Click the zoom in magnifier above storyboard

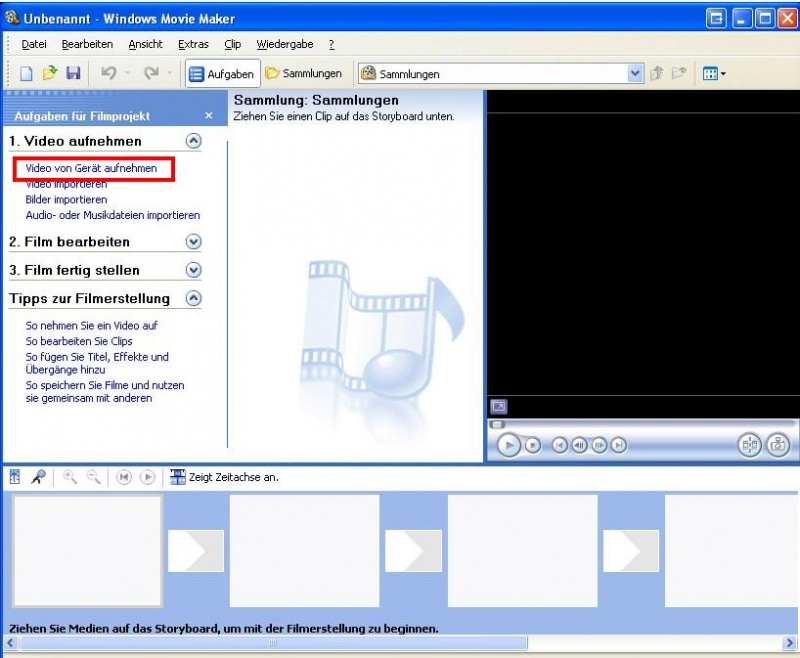point(70,477)
